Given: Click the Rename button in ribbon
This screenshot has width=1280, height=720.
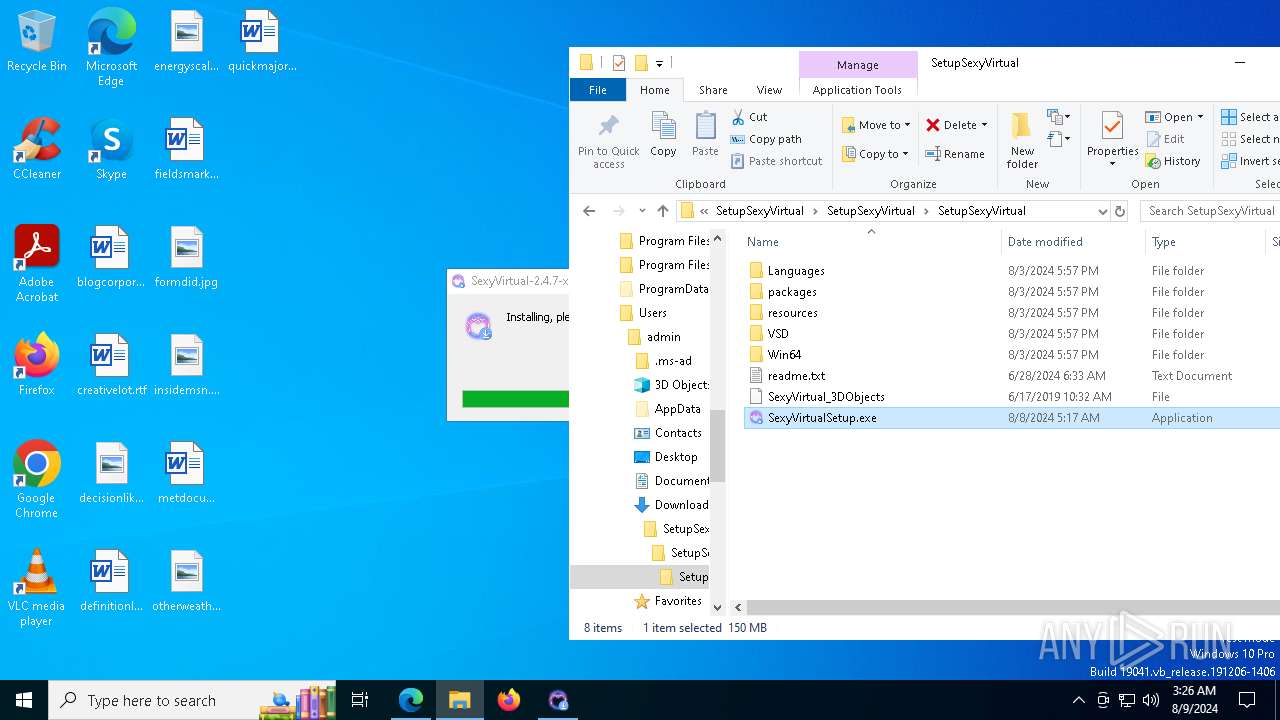Looking at the screenshot, I should [955, 154].
